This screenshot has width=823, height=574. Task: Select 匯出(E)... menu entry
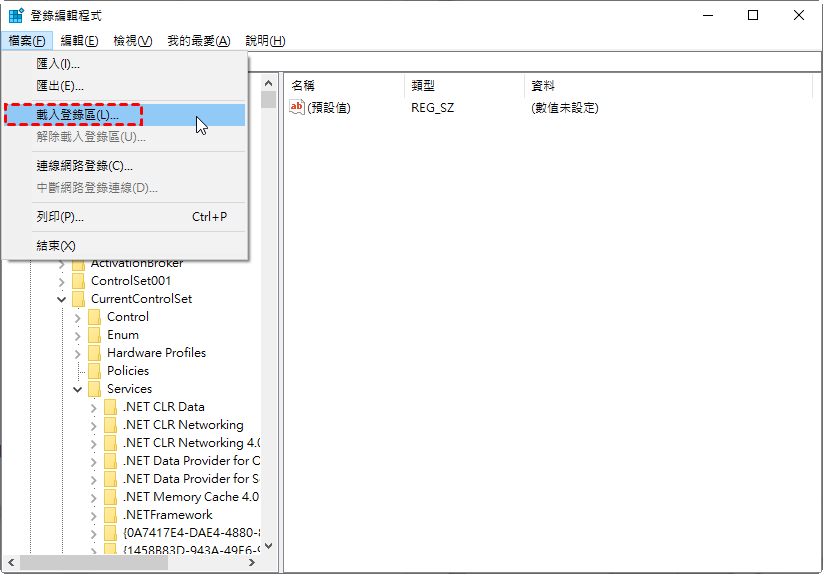[60, 86]
